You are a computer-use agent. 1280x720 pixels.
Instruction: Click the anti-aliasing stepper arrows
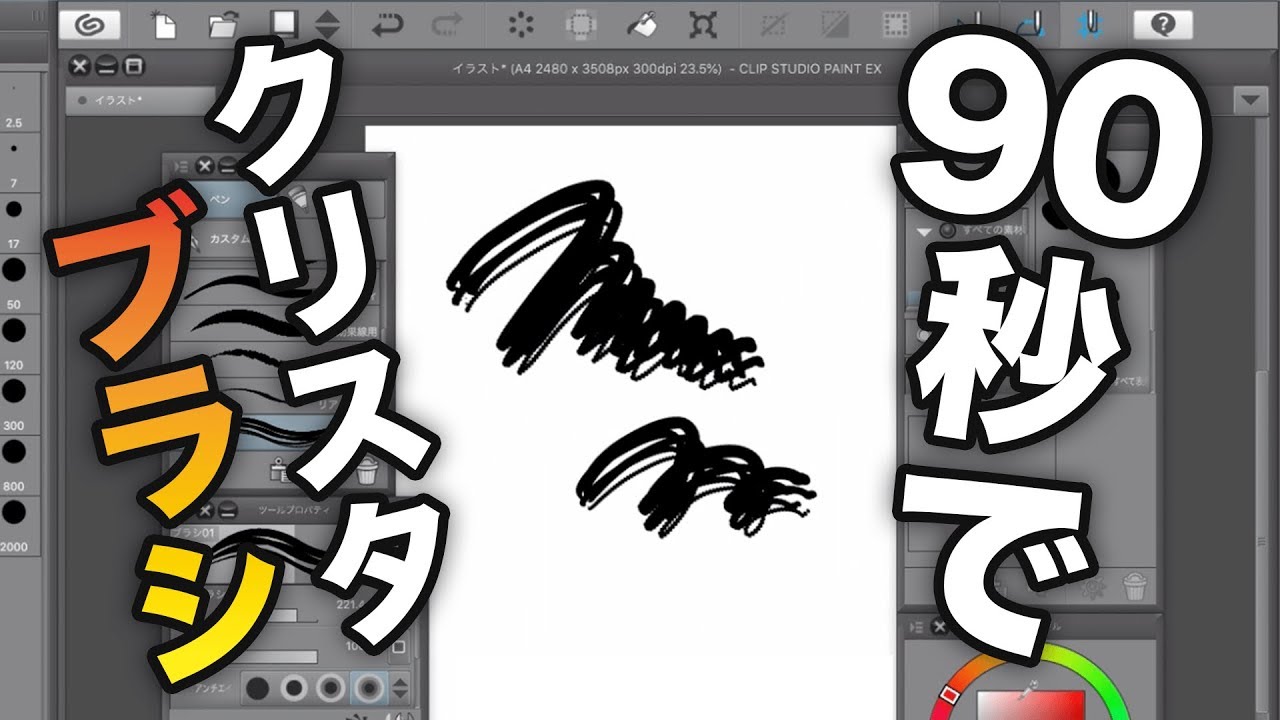pyautogui.click(x=400, y=688)
